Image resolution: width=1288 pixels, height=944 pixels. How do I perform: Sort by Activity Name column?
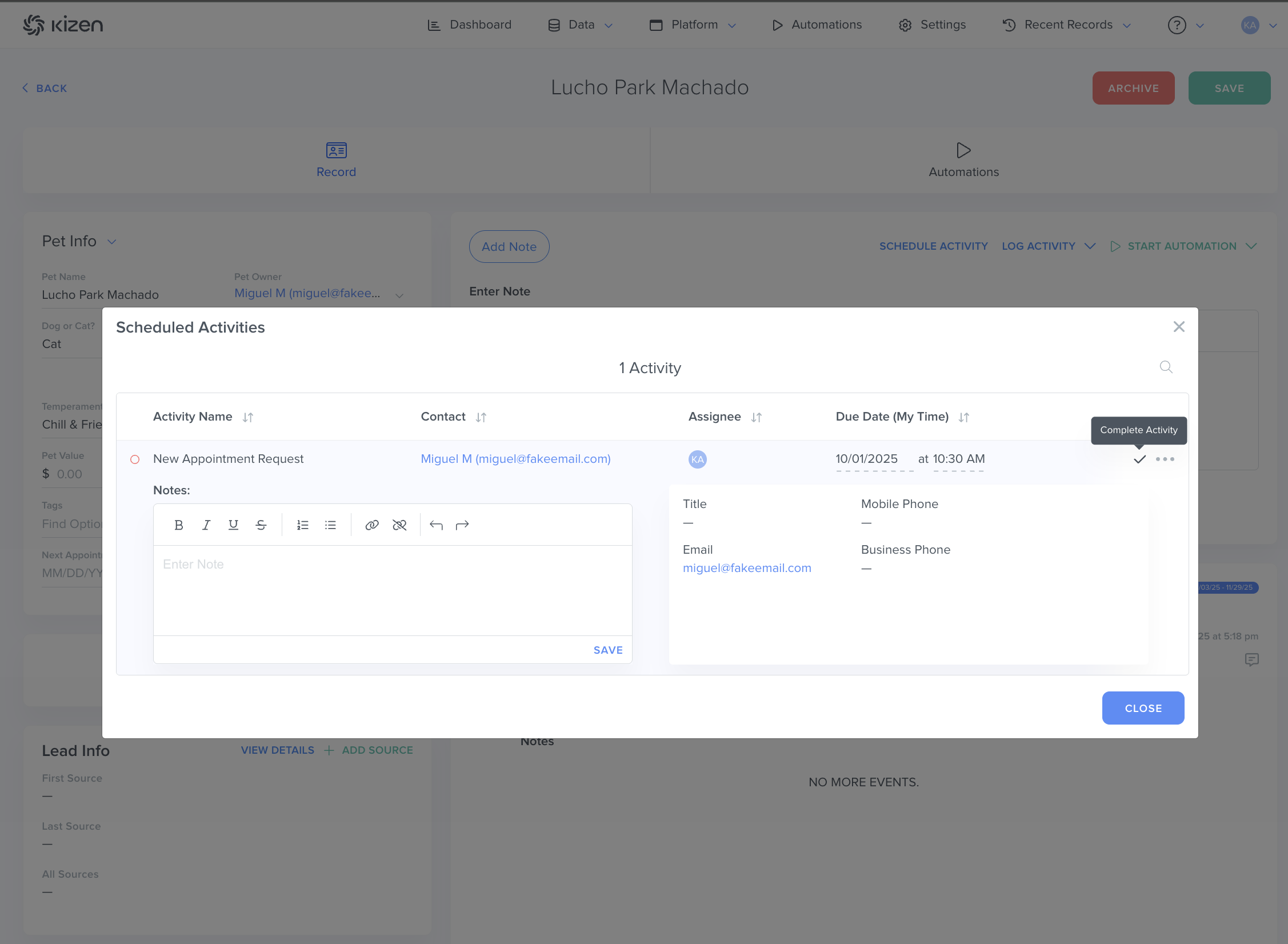(247, 417)
